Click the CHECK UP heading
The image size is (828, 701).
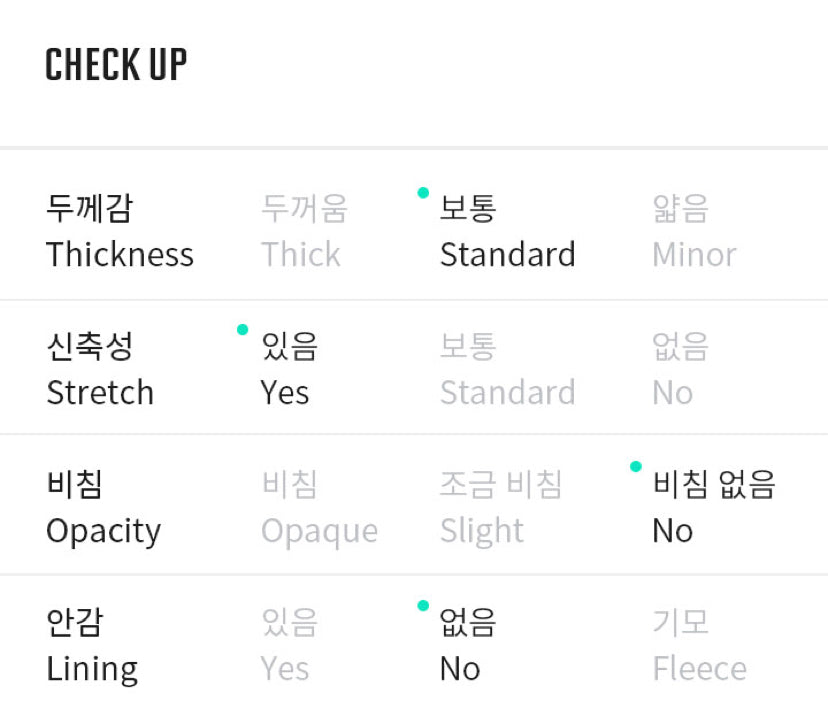pyautogui.click(x=116, y=65)
